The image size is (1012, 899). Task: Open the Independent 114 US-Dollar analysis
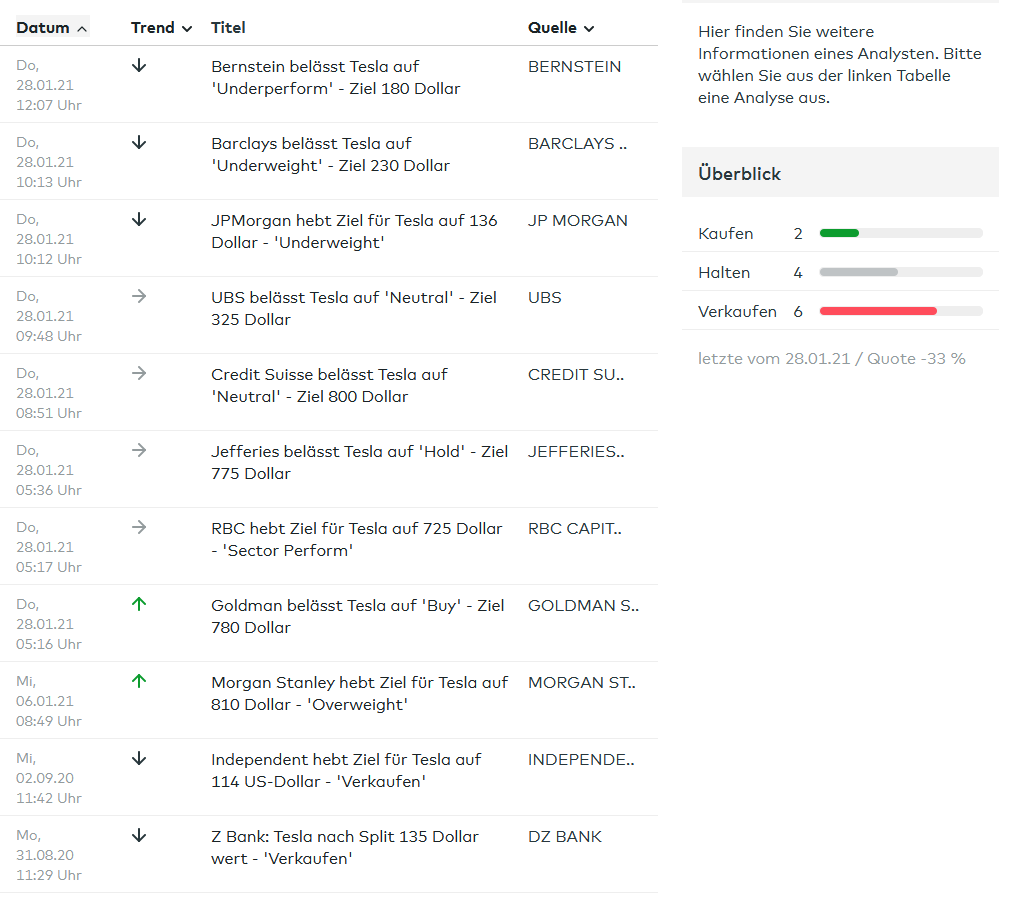(346, 770)
